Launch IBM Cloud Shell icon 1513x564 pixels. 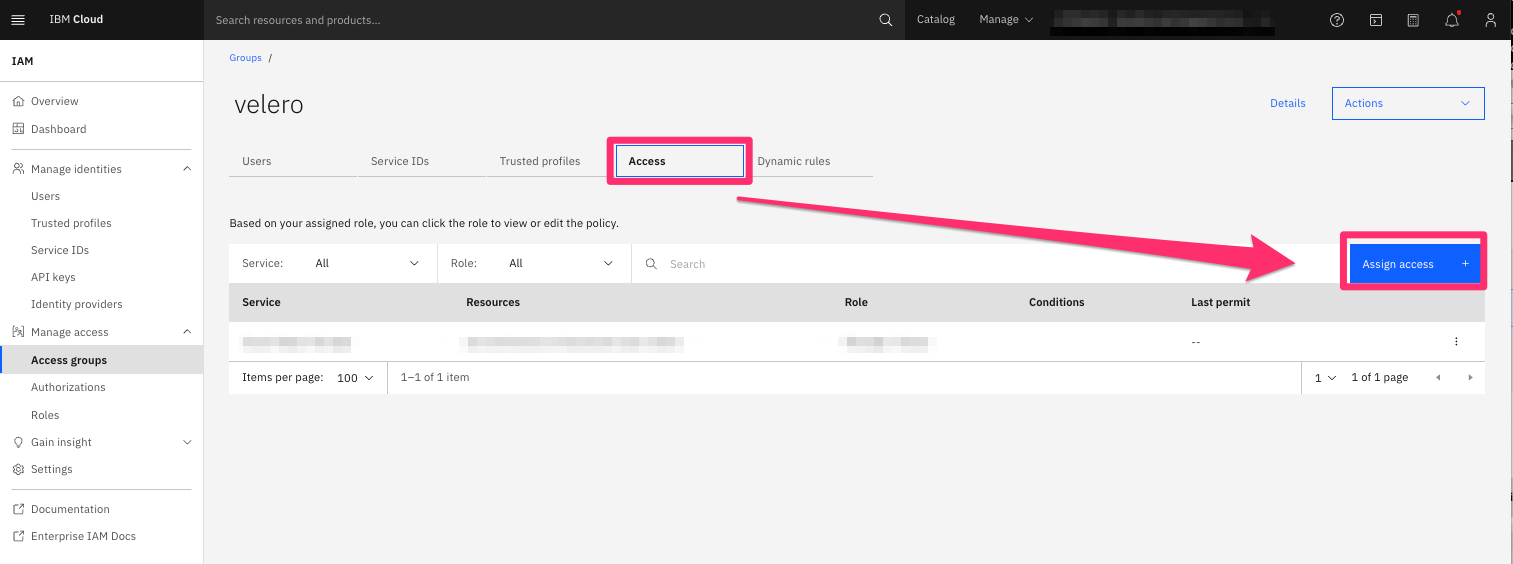coord(1376,20)
